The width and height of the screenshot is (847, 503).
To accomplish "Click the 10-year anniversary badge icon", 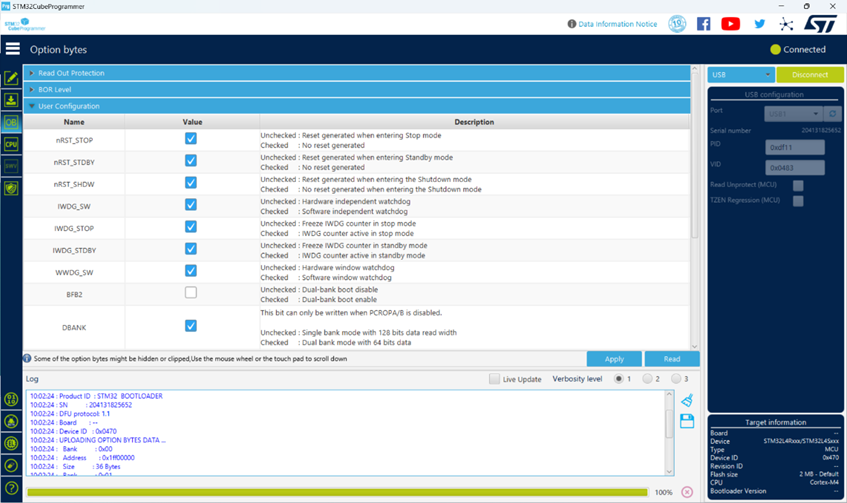I will pos(677,24).
